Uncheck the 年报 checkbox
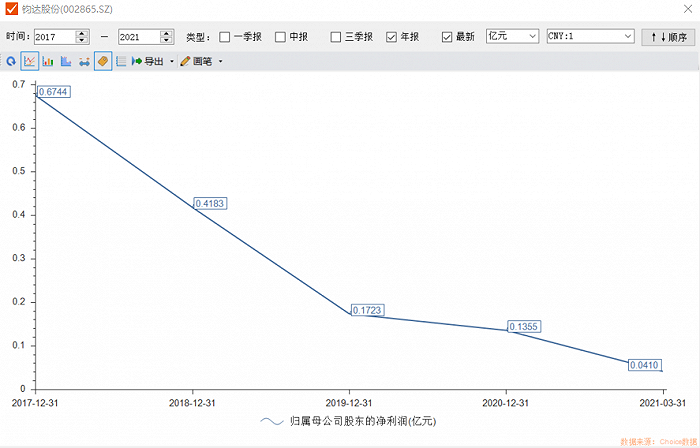 click(391, 37)
